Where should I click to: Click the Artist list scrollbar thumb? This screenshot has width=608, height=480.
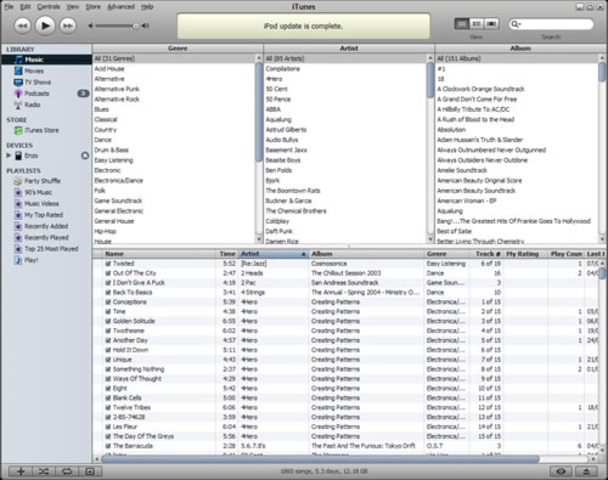[430, 80]
